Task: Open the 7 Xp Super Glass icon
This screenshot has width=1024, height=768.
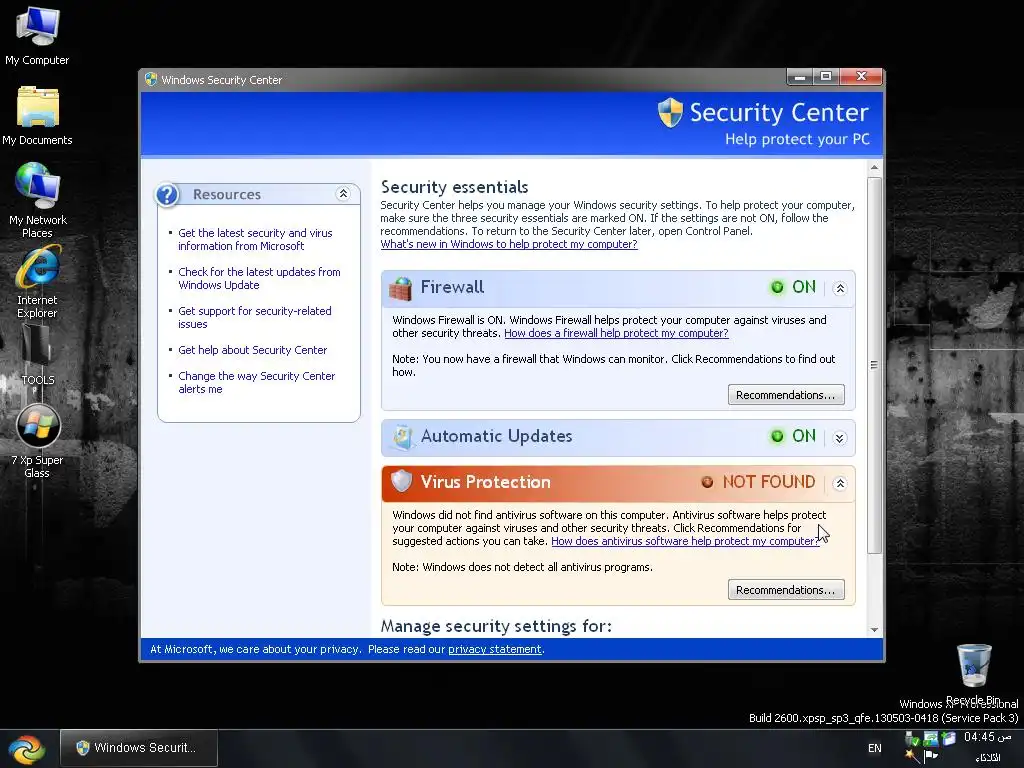Action: click(x=37, y=441)
